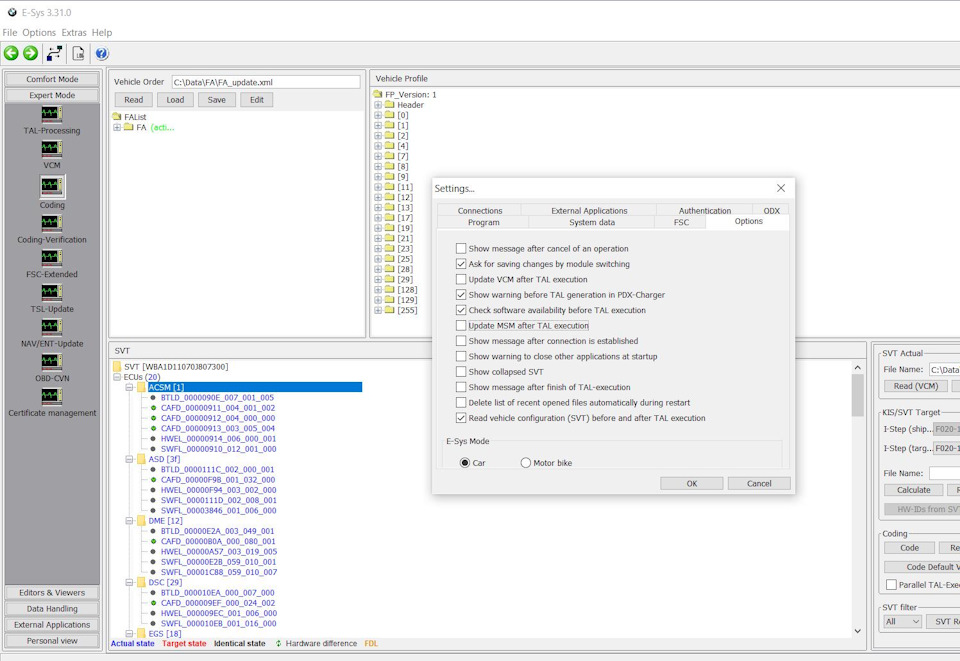Viewport: 960px width, 661px height.
Task: Switch to the Connections tab
Action: point(480,211)
